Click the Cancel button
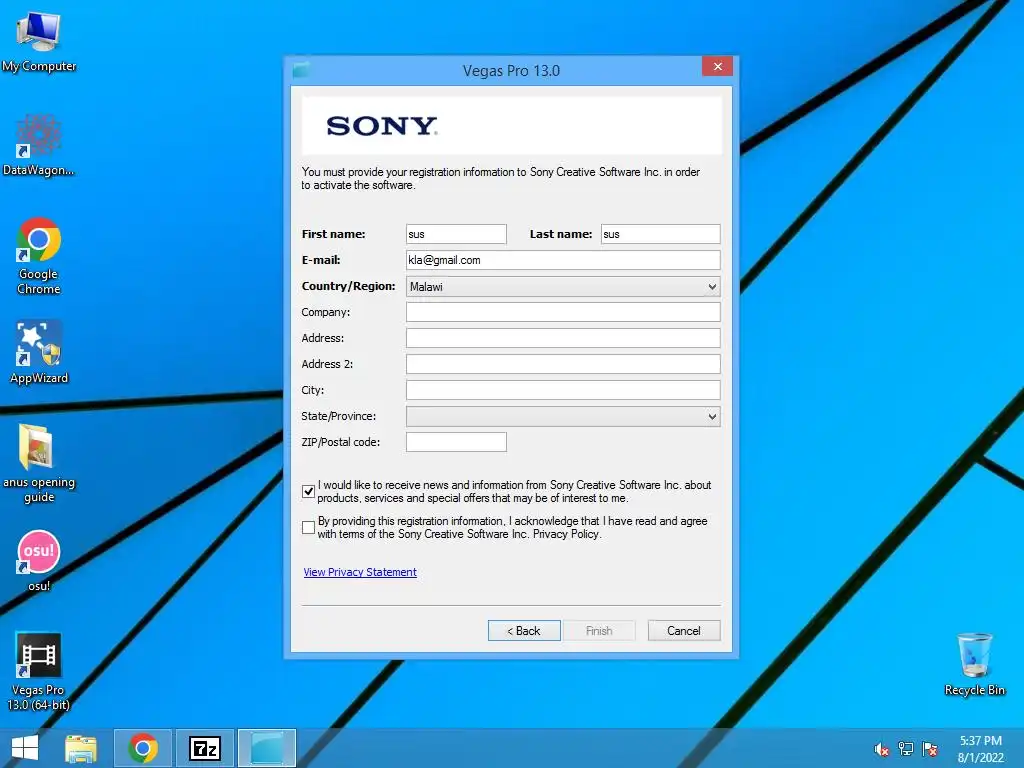 pyautogui.click(x=684, y=630)
